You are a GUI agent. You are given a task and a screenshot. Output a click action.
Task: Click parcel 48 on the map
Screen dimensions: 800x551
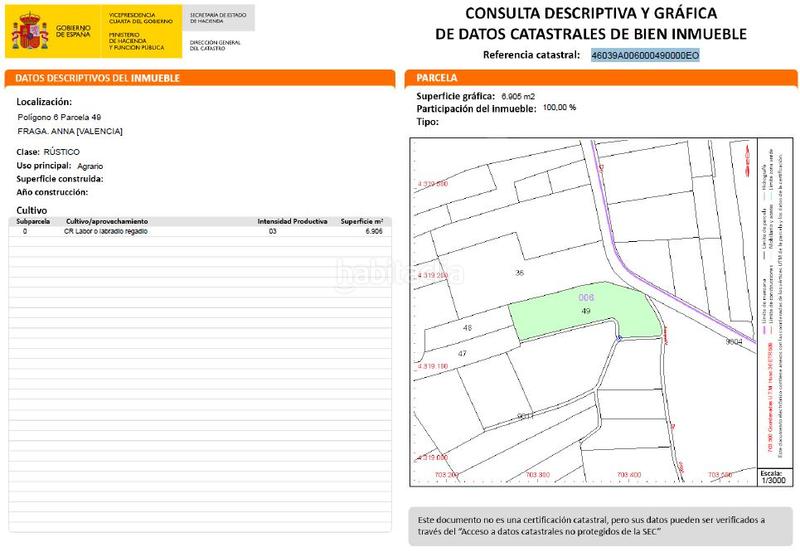(467, 328)
